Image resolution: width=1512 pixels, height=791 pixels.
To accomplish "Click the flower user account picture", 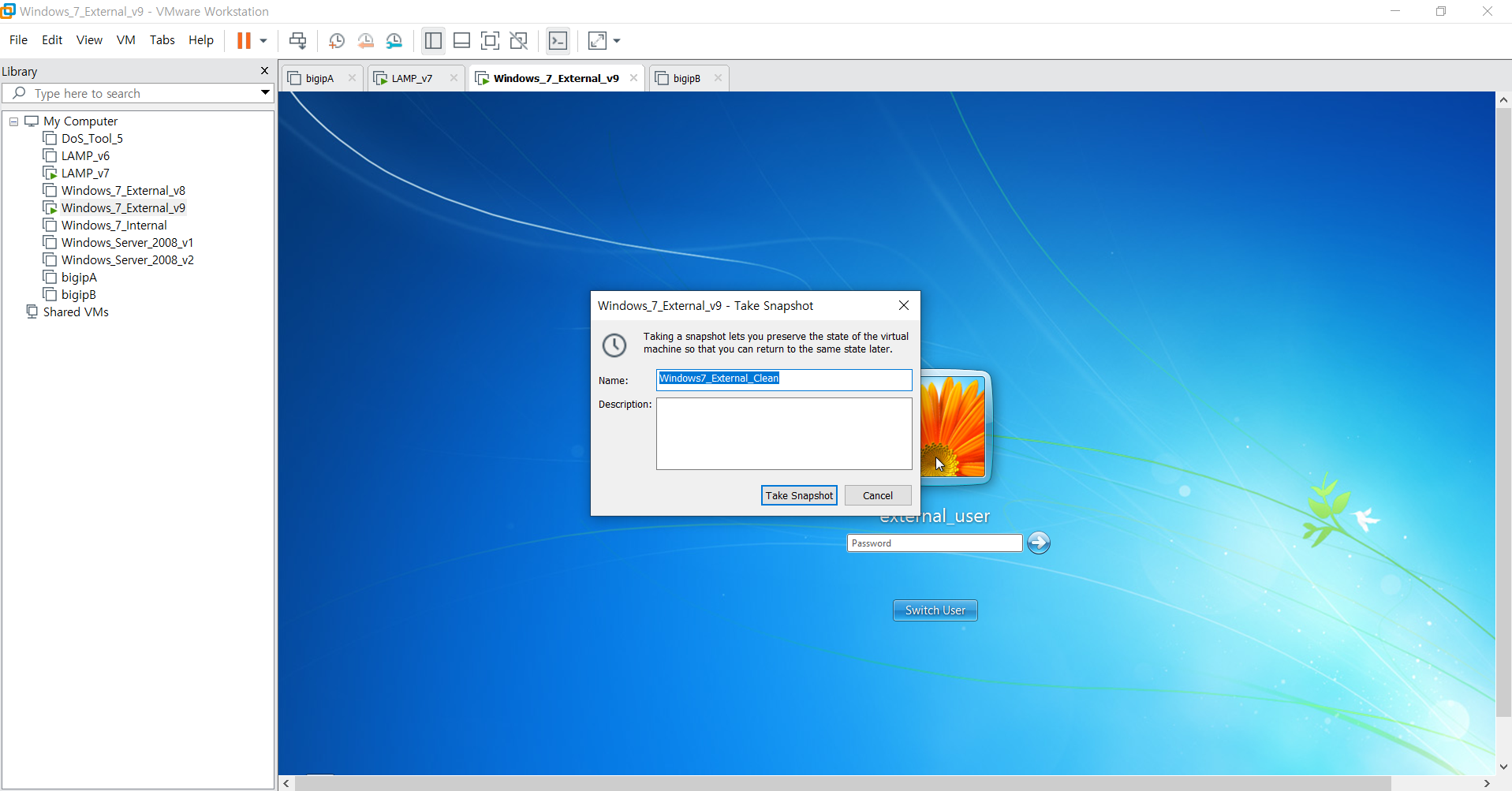I will (x=954, y=427).
